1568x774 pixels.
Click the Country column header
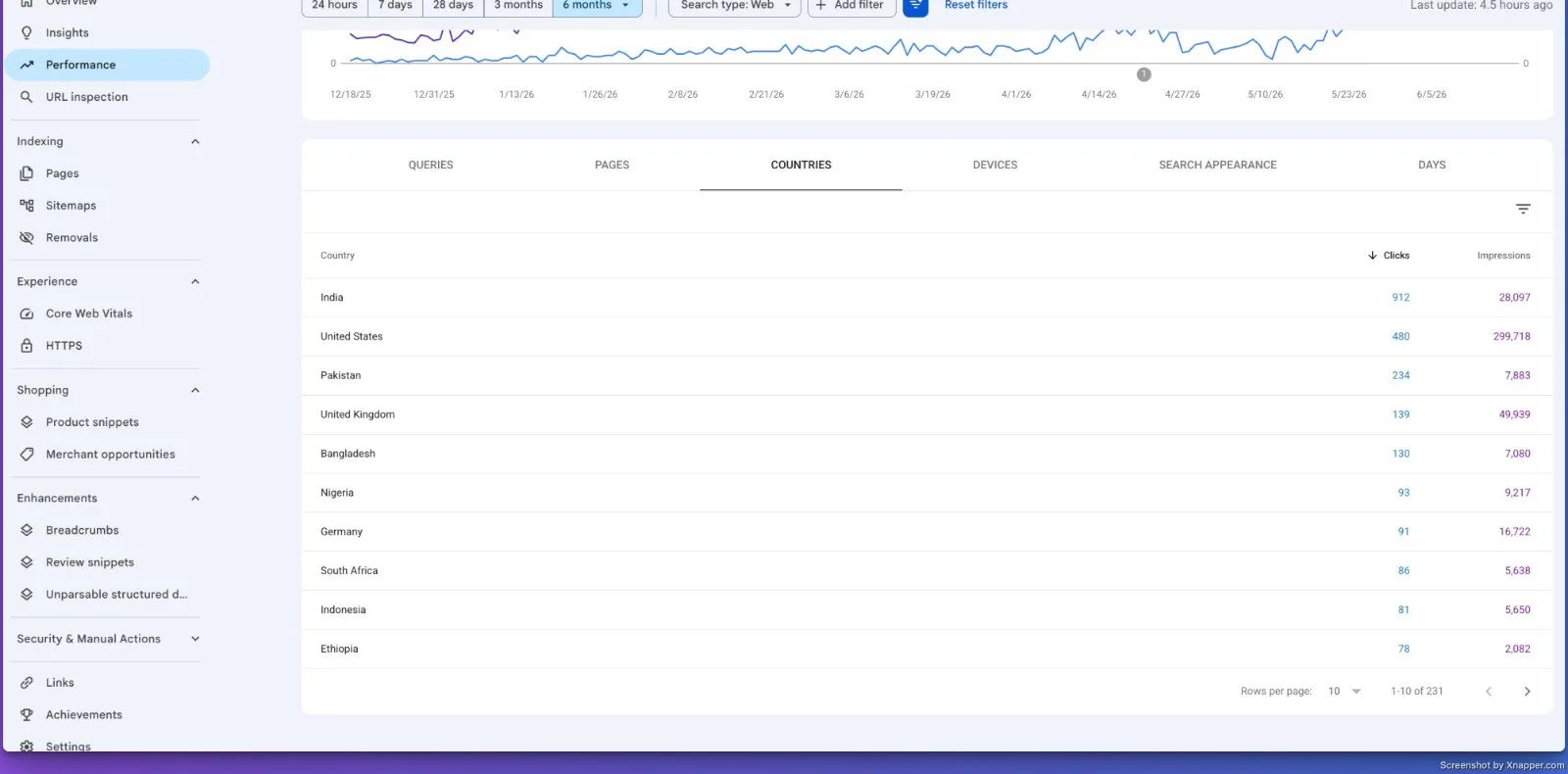[x=337, y=256]
